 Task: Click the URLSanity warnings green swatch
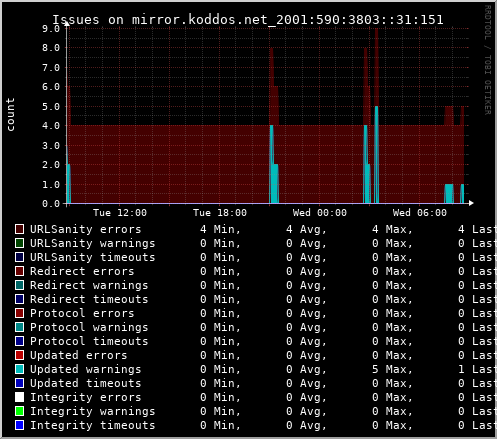pyautogui.click(x=19, y=243)
